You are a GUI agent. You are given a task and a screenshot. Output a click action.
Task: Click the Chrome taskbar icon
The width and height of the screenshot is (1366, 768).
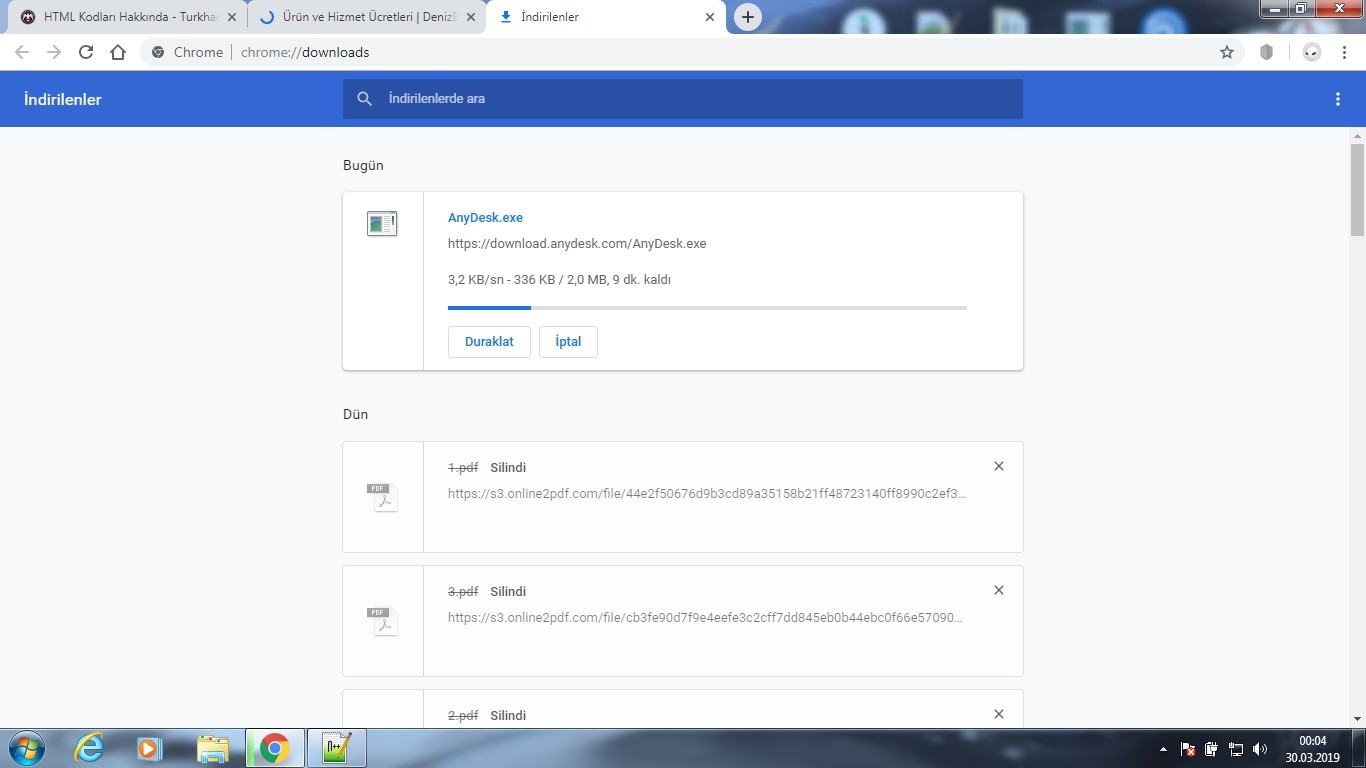274,748
